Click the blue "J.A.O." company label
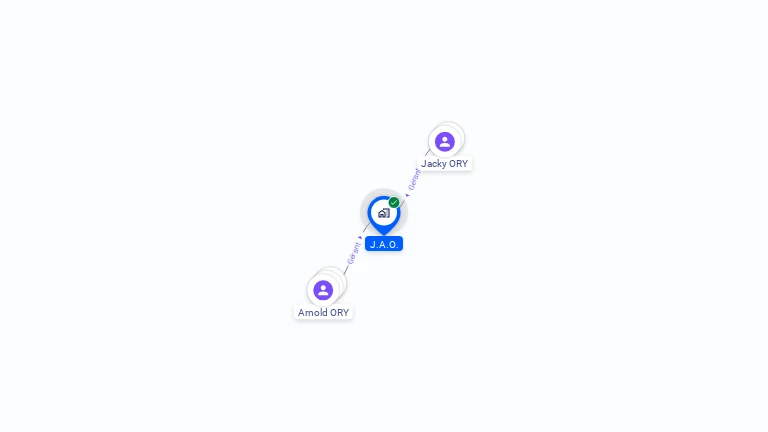Image resolution: width=768 pixels, height=432 pixels. (x=384, y=244)
